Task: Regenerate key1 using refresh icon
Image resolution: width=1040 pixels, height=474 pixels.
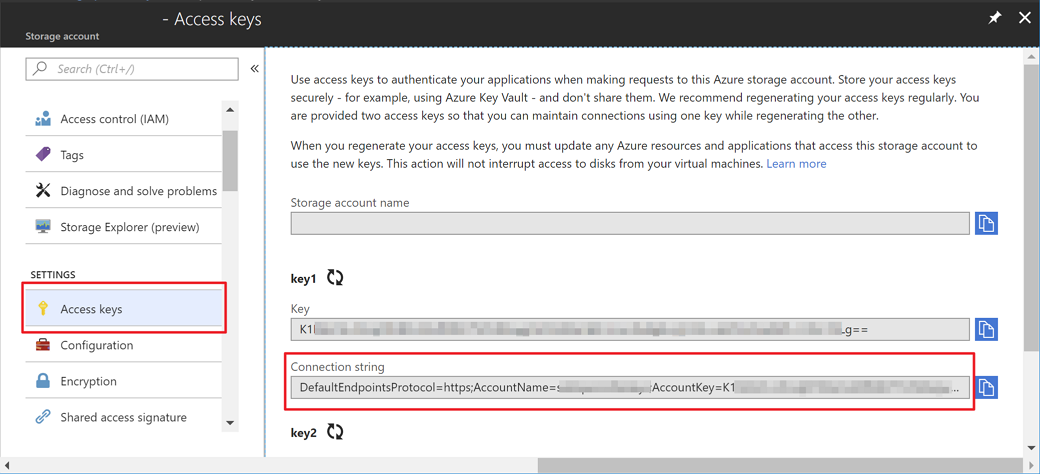Action: point(335,279)
